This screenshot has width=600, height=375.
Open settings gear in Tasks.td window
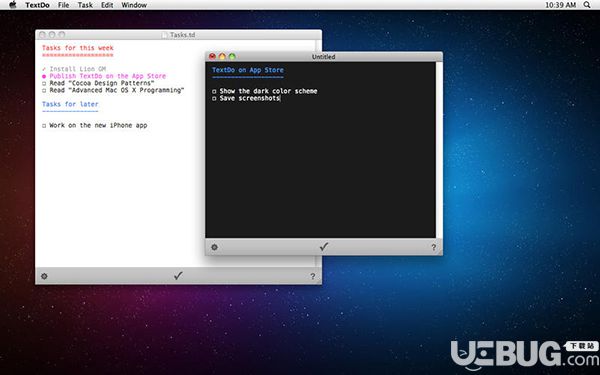click(44, 276)
